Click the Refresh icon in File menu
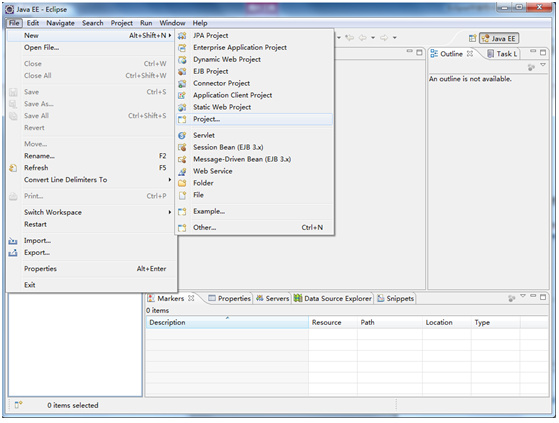Viewport: 559px width, 423px height. [x=13, y=168]
